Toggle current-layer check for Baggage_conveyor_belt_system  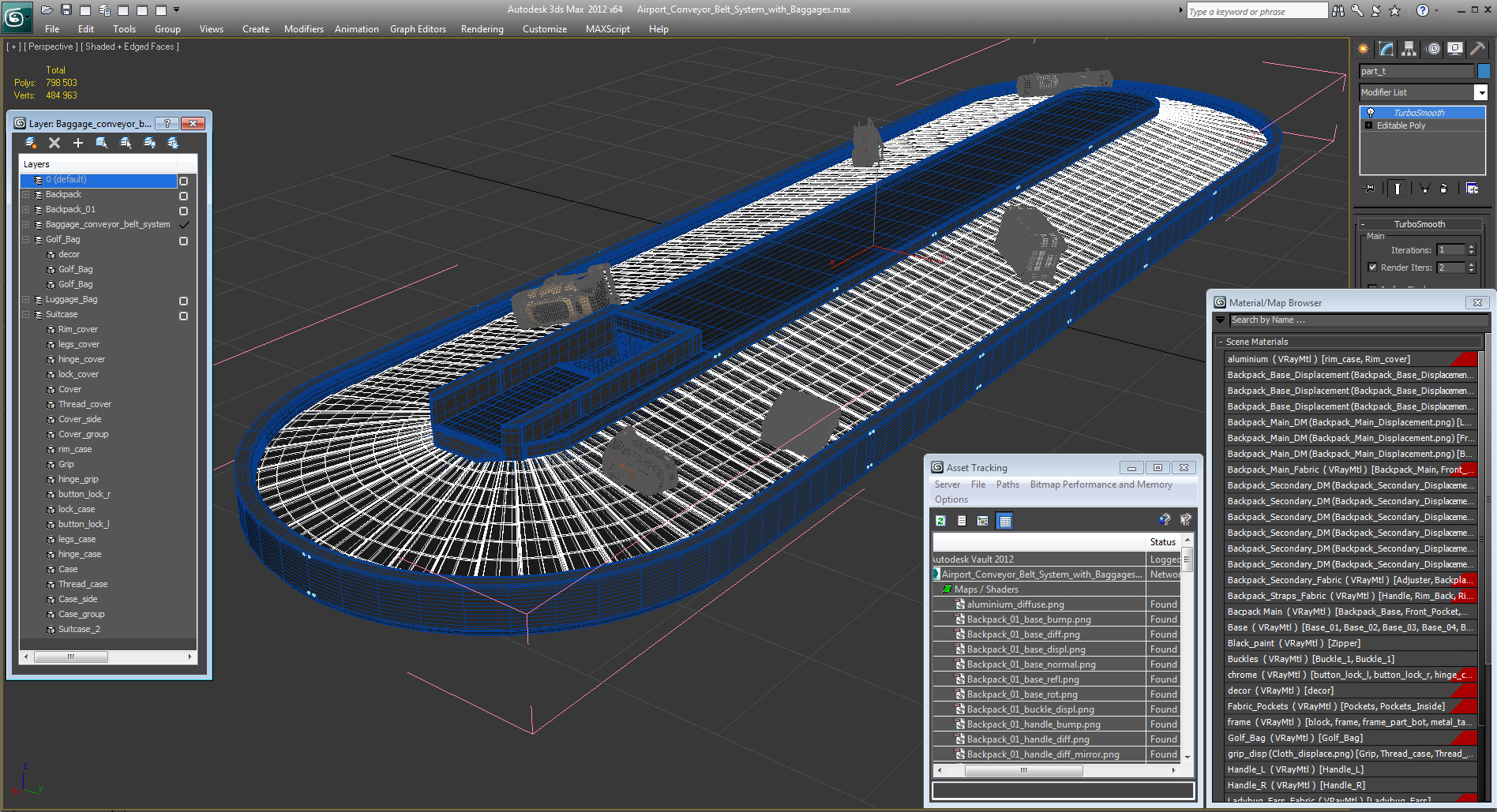tap(183, 225)
